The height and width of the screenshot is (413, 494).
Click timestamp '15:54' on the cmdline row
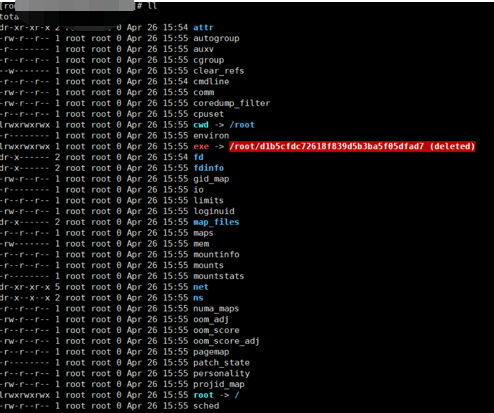coord(175,81)
